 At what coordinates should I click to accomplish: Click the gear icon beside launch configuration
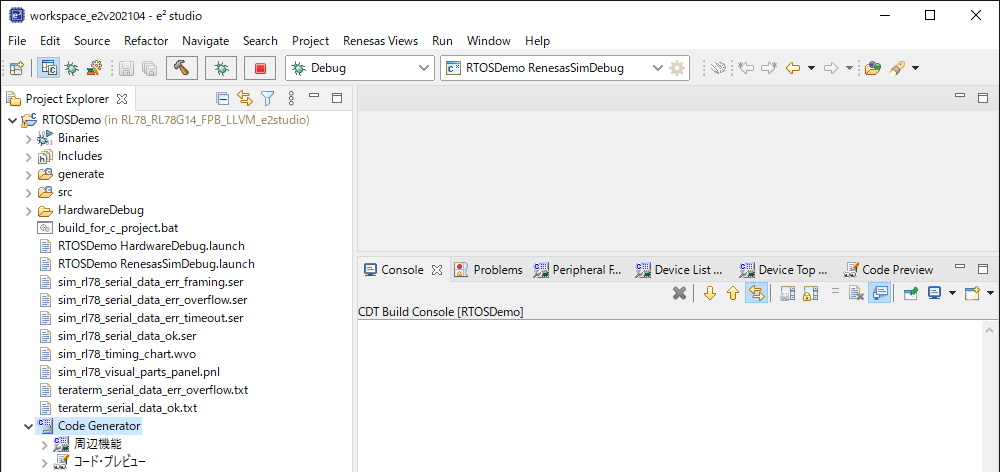(677, 68)
